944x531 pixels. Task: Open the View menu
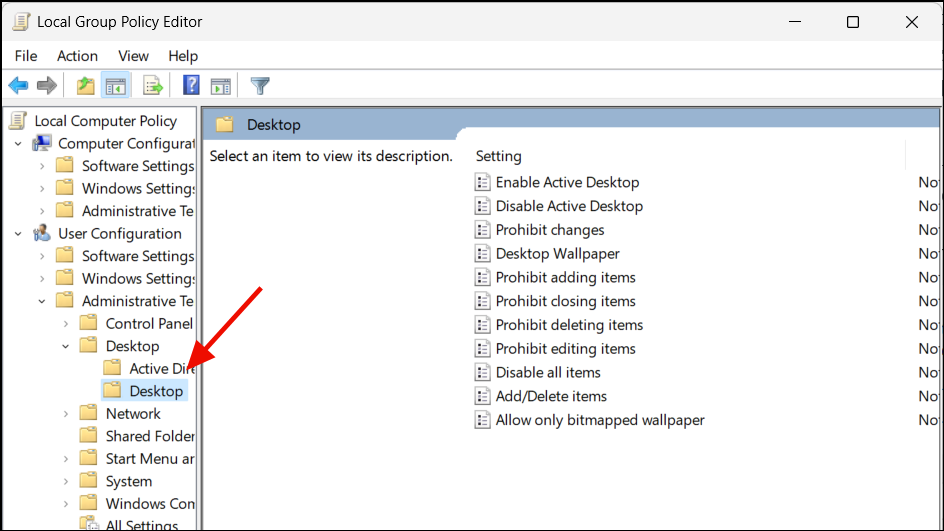coord(133,56)
